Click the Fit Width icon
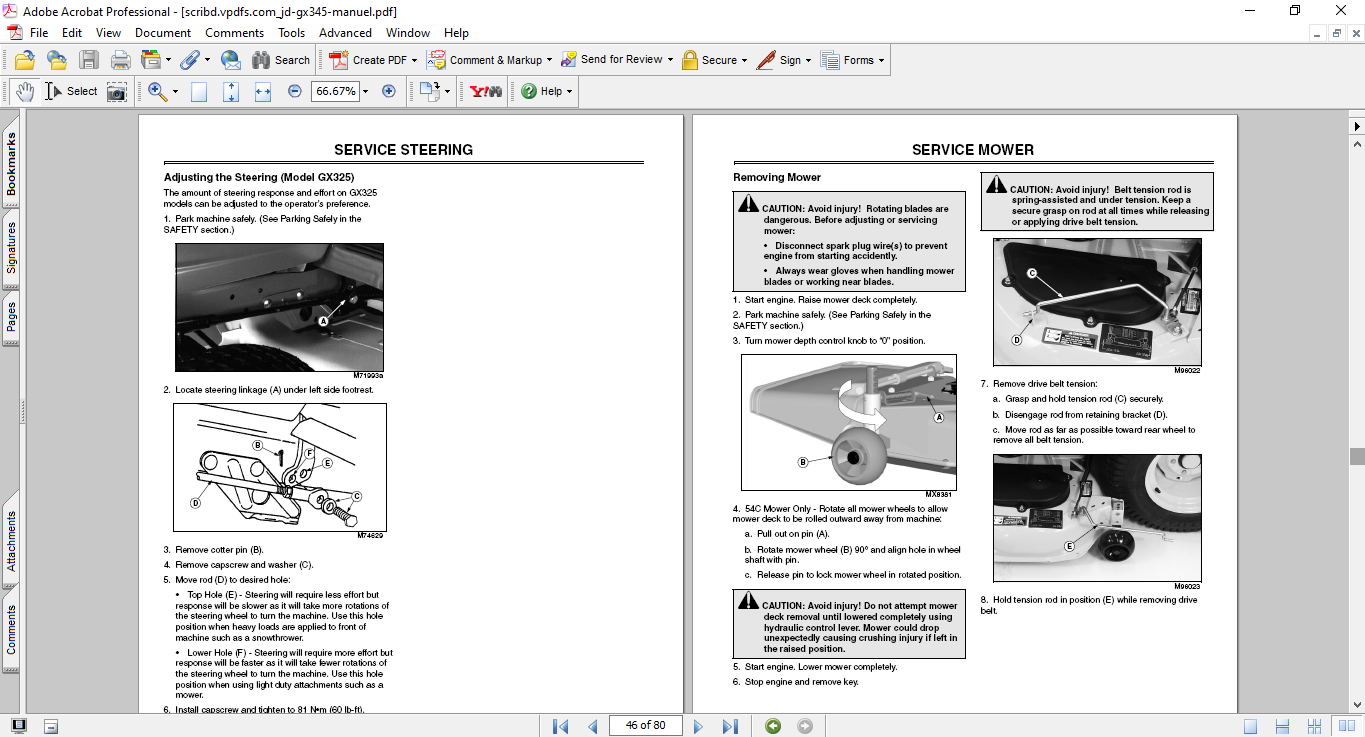This screenshot has width=1365, height=737. (x=263, y=91)
